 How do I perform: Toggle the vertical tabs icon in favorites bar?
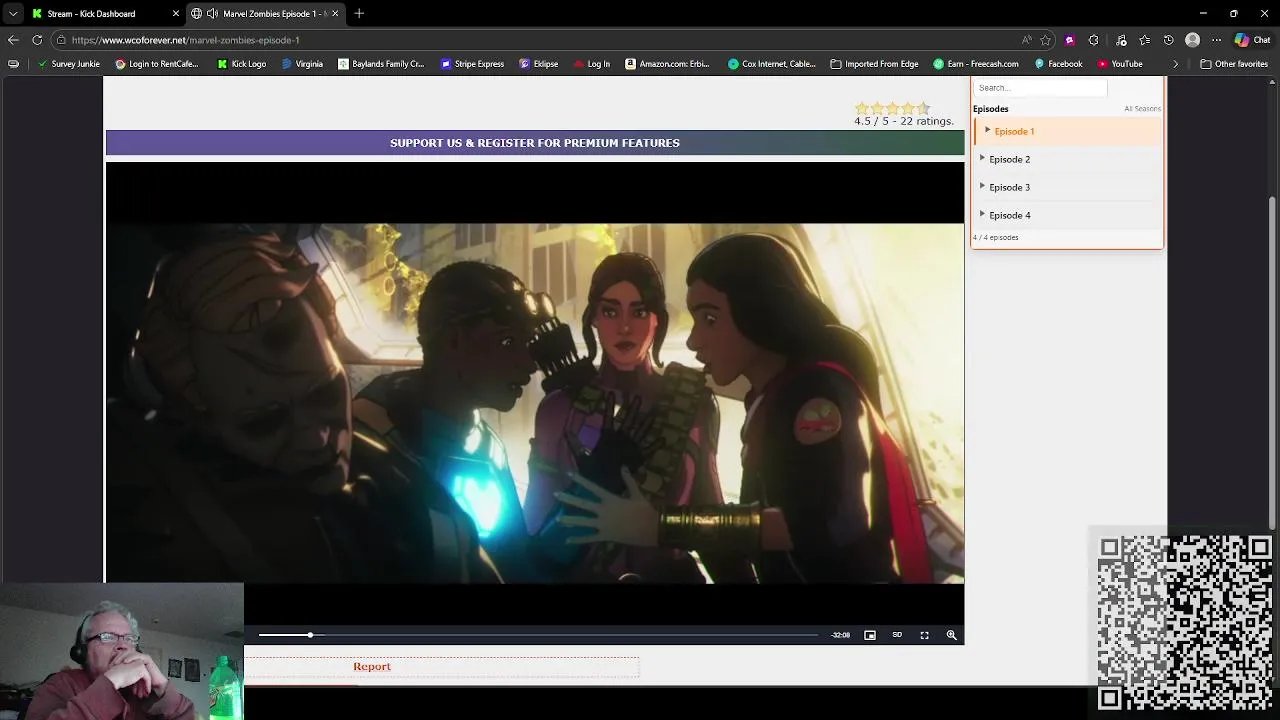(13, 64)
